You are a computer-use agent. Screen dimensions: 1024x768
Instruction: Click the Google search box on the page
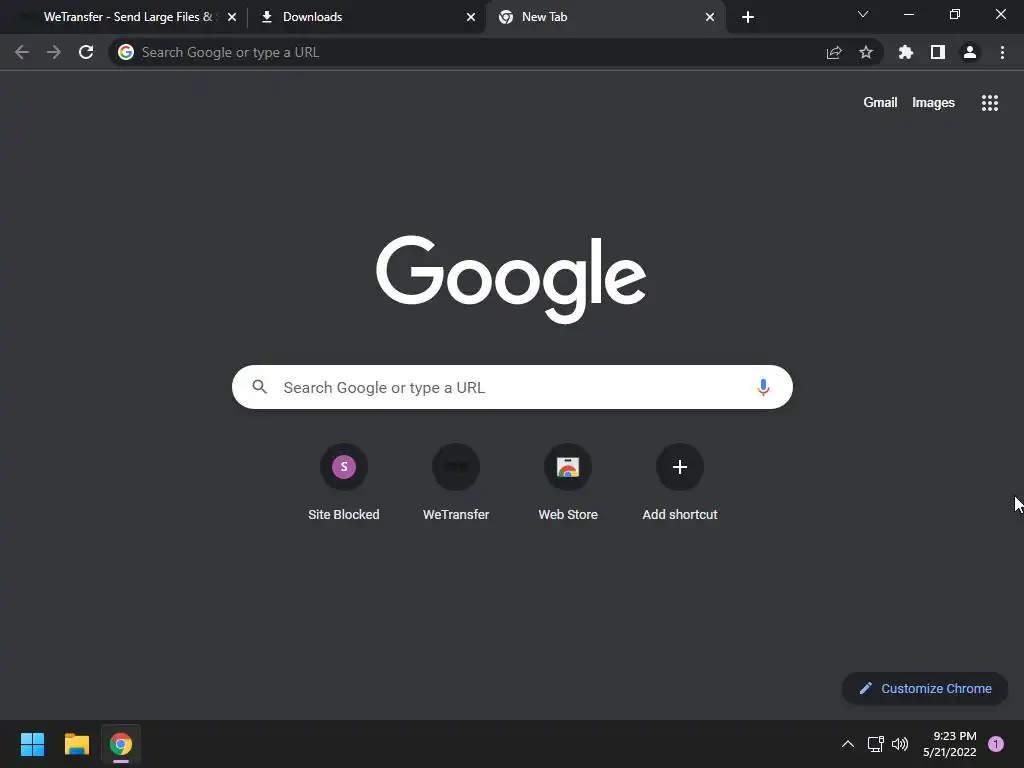click(513, 387)
